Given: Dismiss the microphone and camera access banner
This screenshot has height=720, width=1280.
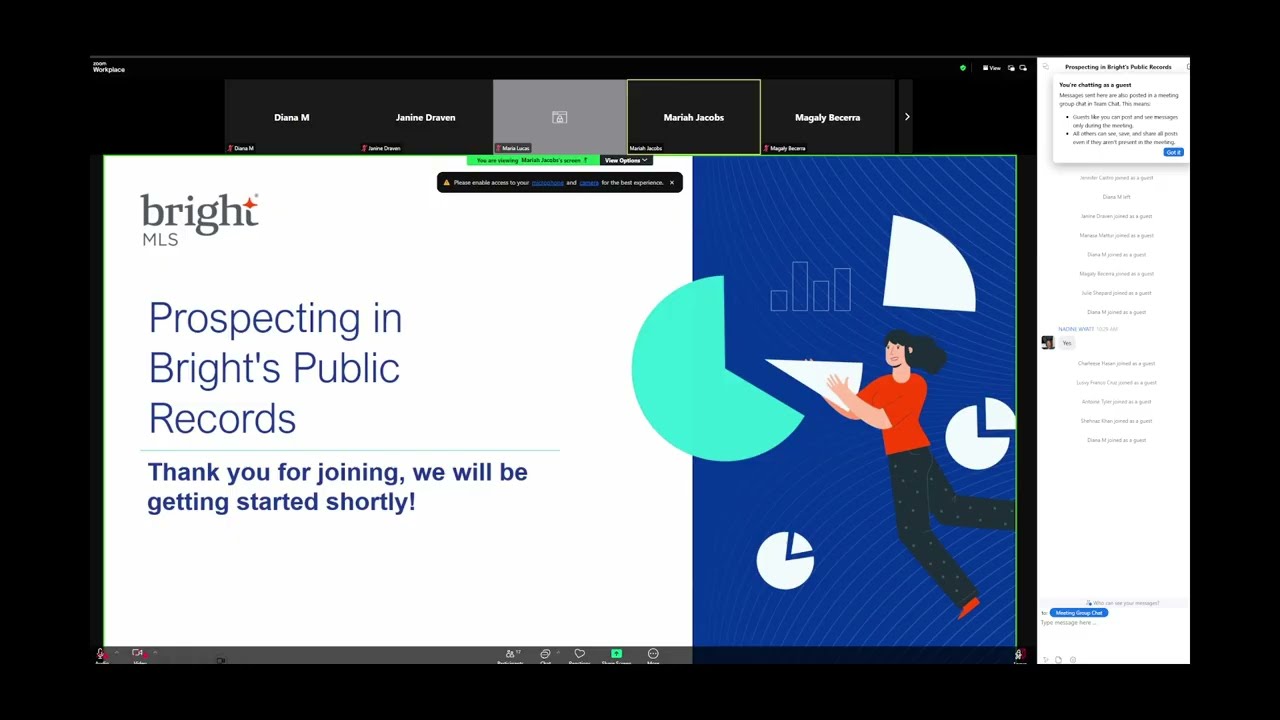Looking at the screenshot, I should point(672,183).
